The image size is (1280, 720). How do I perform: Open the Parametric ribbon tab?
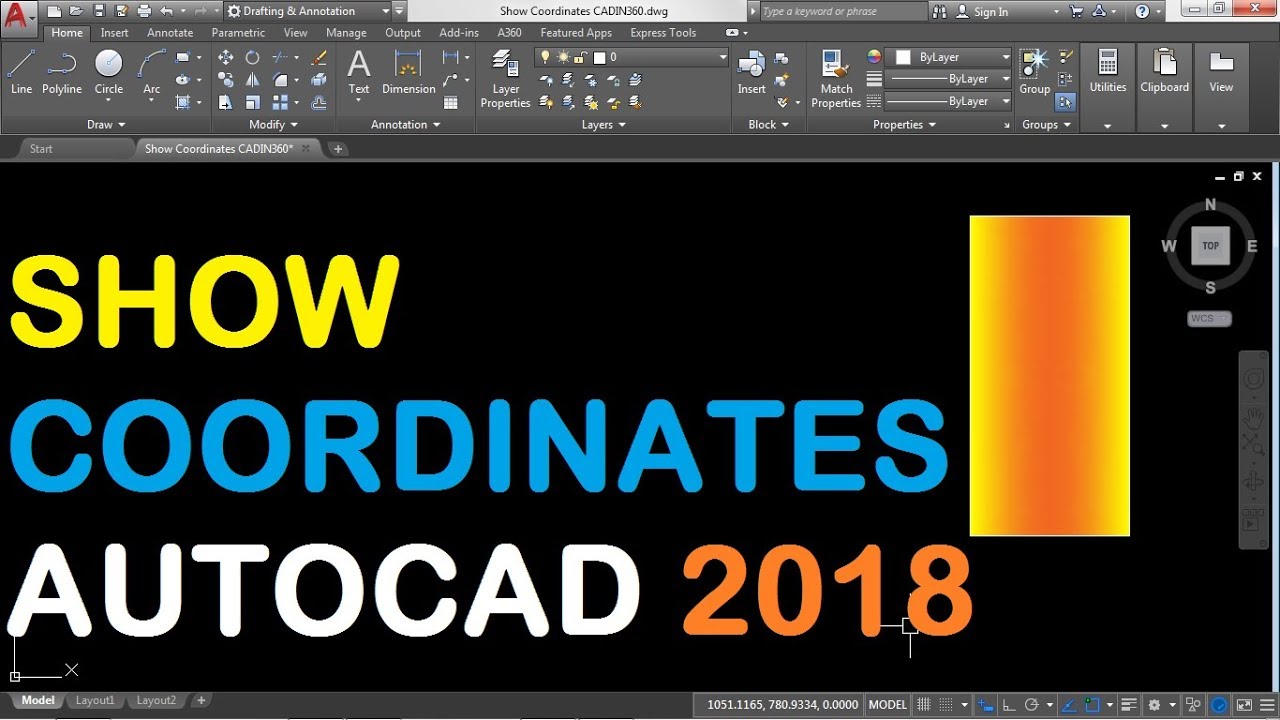(238, 33)
